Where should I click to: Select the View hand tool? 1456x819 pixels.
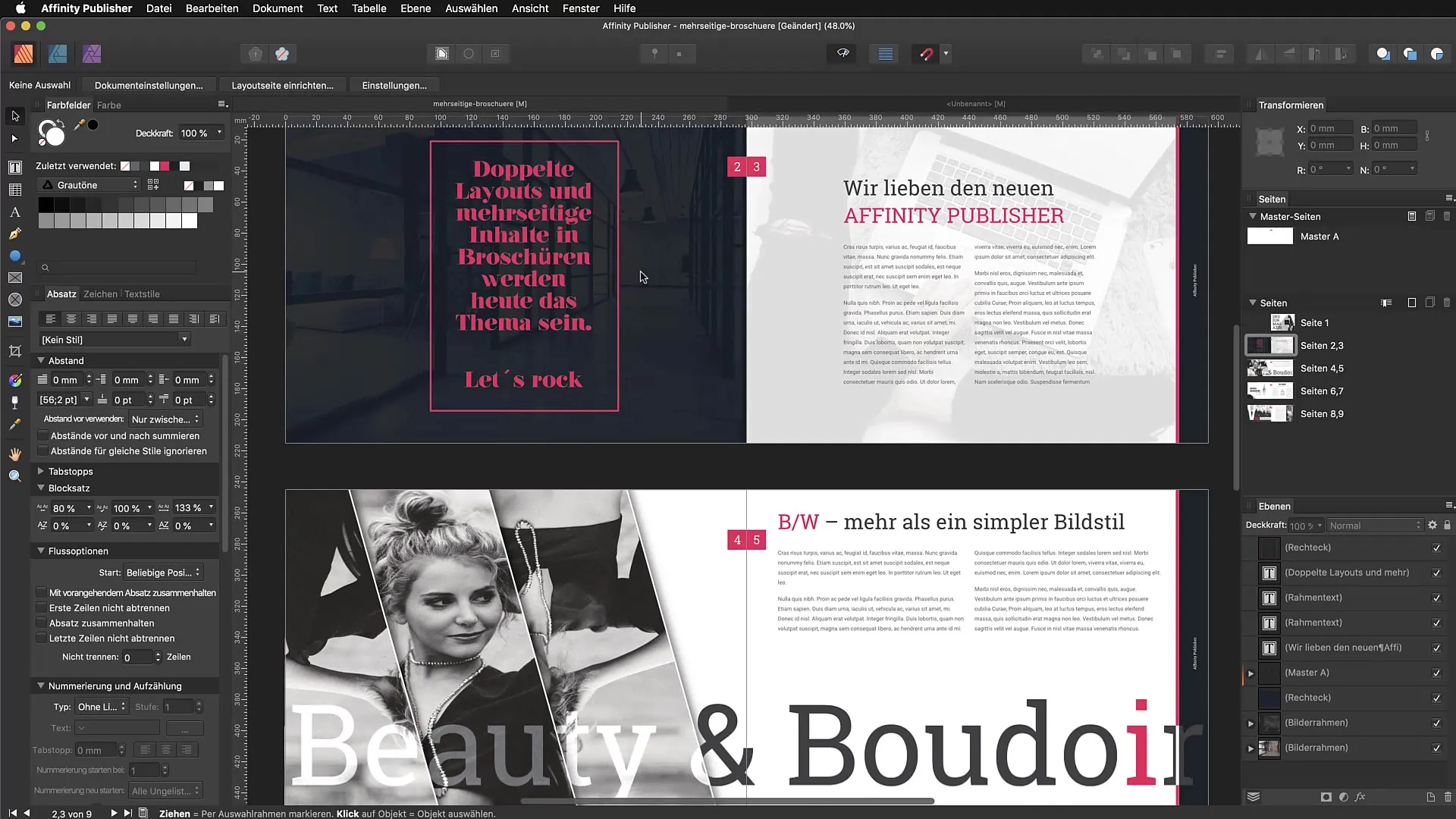[14, 453]
